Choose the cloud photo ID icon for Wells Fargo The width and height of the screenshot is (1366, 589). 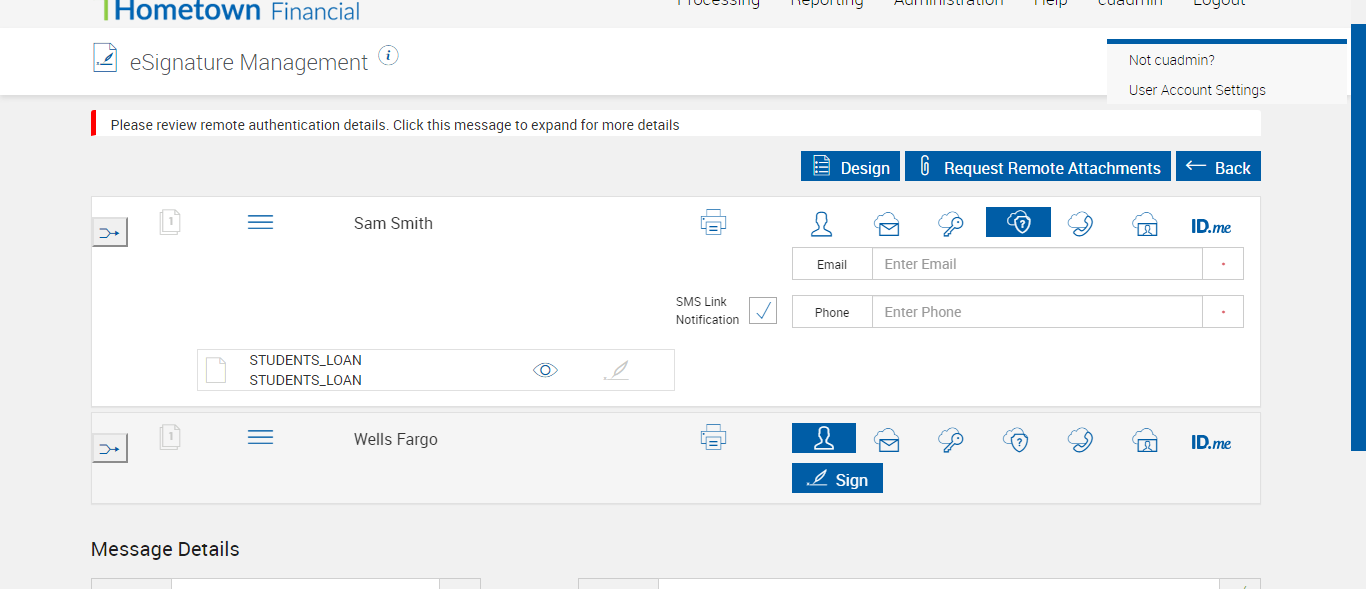1145,439
